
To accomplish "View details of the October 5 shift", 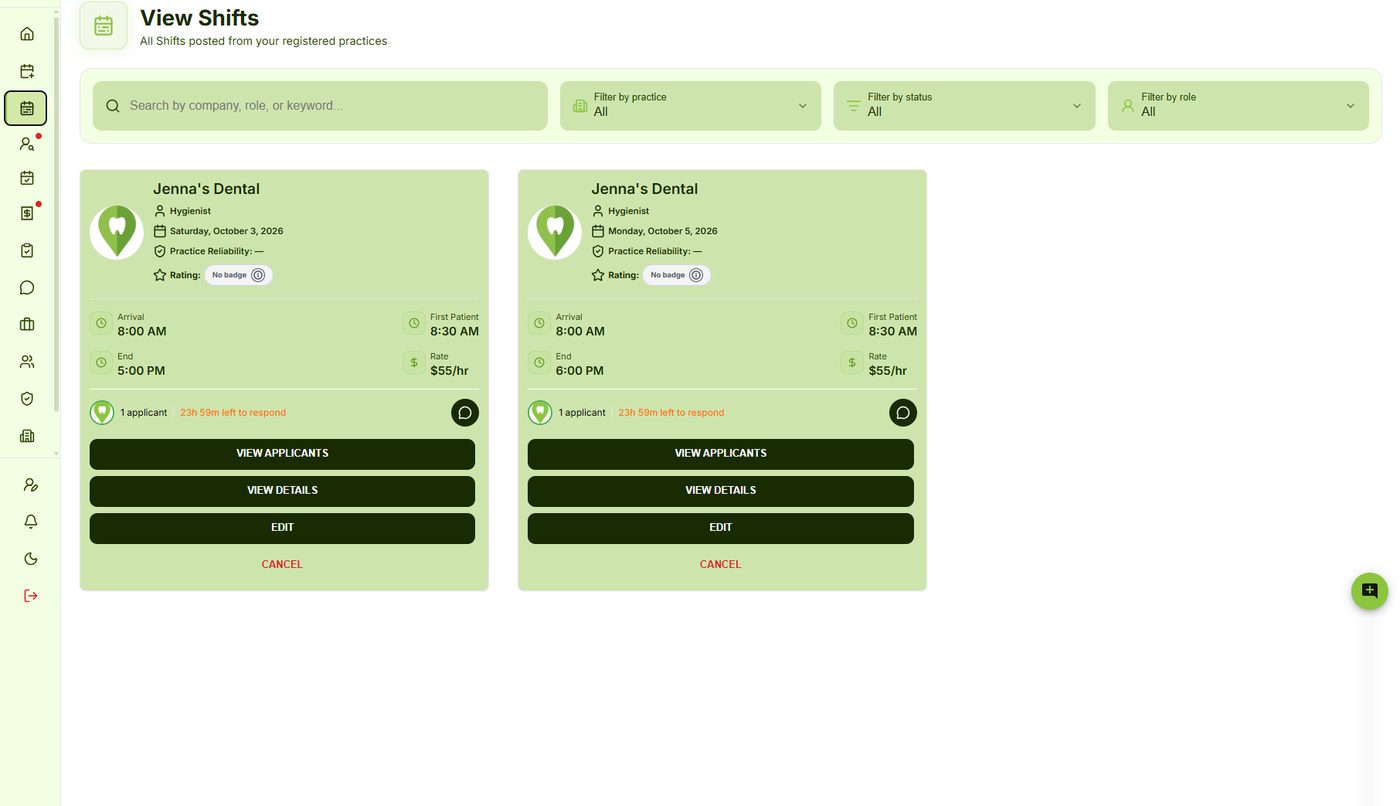I will (720, 491).
